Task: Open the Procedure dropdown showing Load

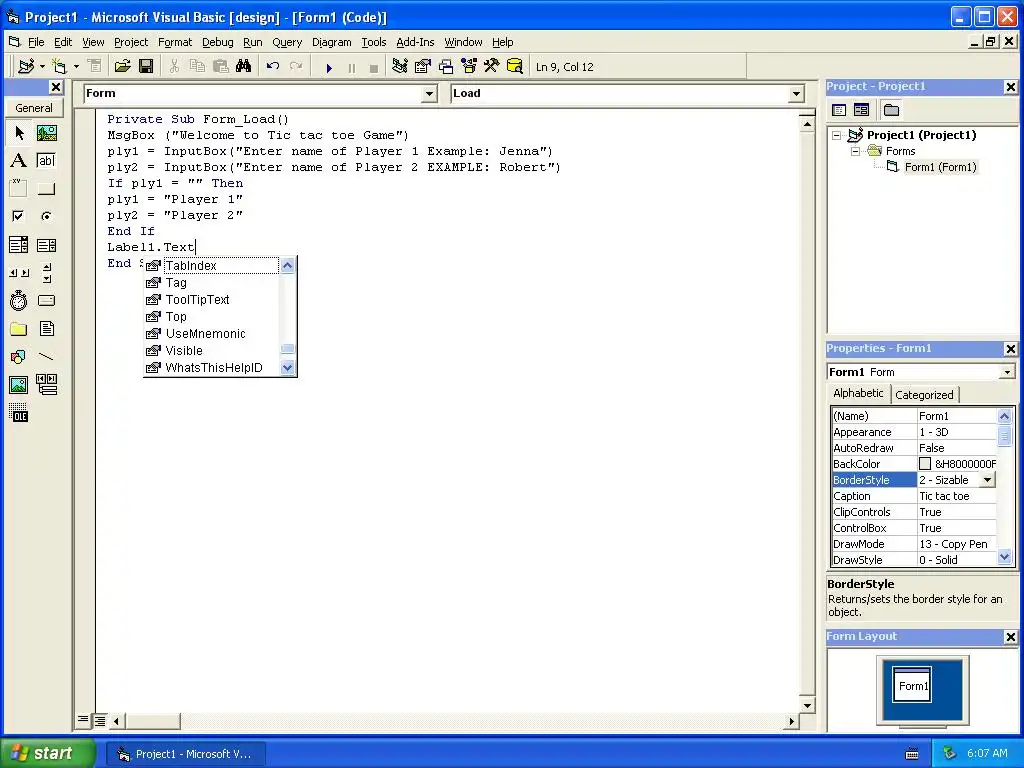Action: click(796, 94)
